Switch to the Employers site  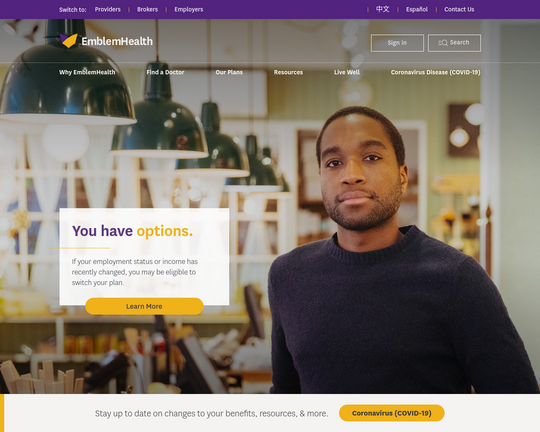point(189,9)
